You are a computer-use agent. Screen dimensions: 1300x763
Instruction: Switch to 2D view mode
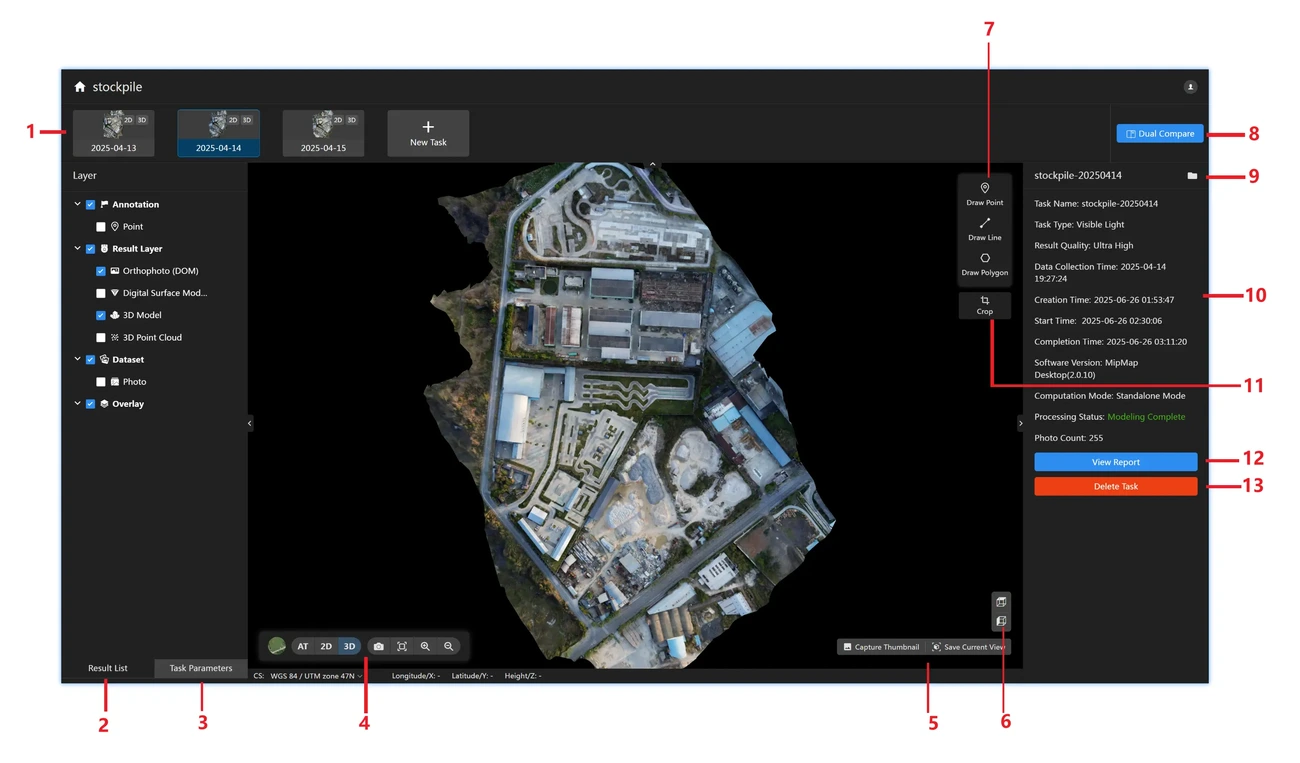point(326,647)
